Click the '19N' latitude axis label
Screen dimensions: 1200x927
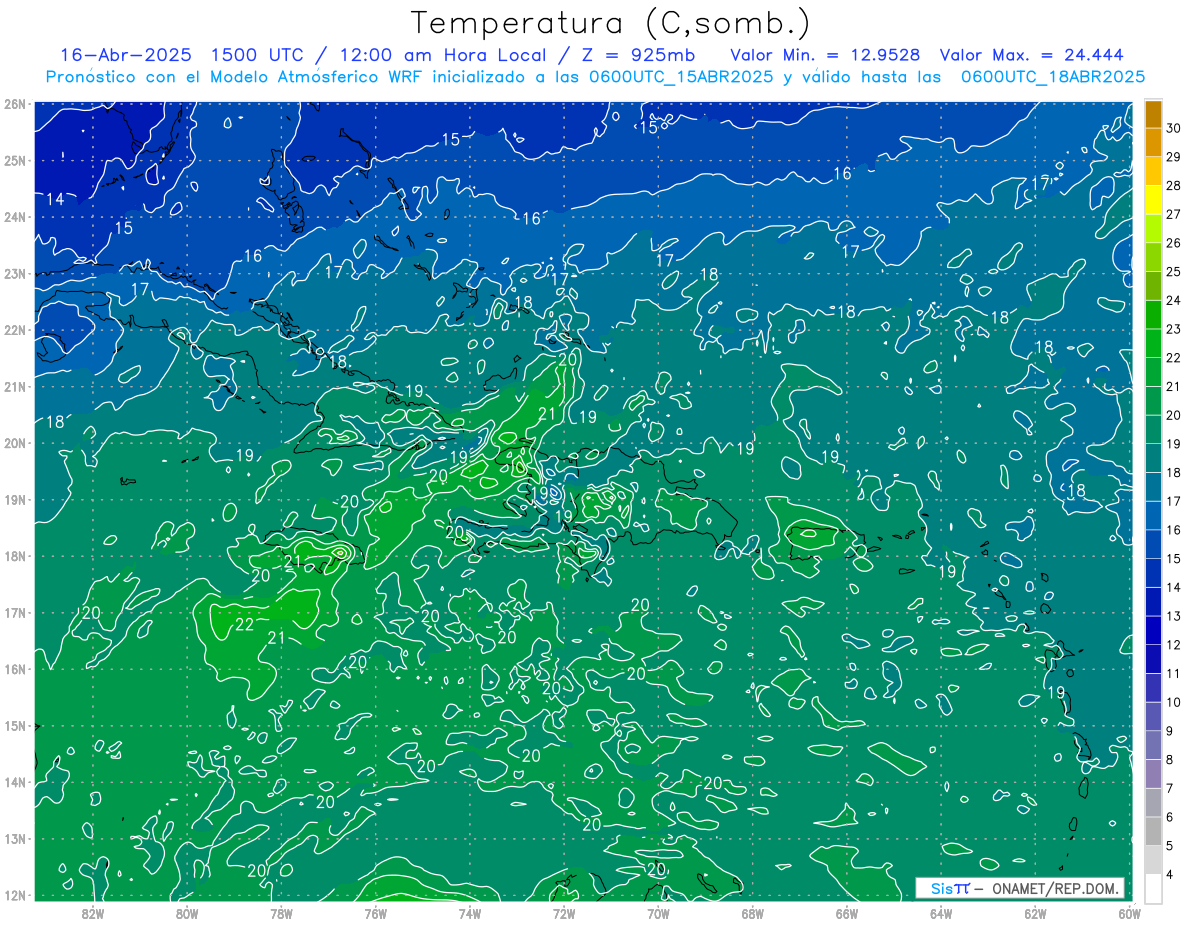coord(15,499)
